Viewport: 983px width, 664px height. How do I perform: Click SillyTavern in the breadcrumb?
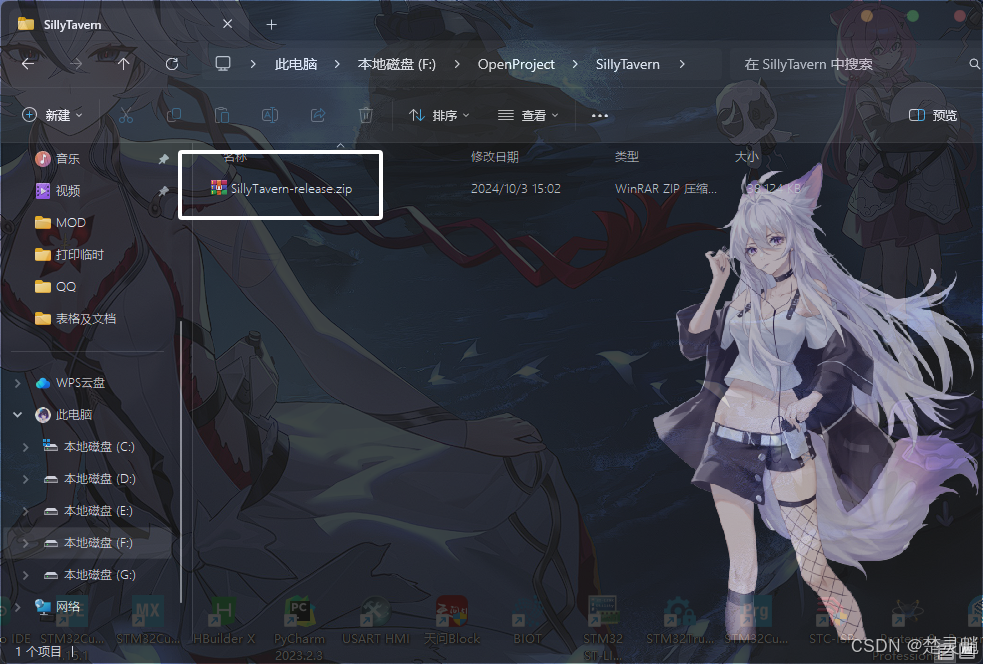628,64
